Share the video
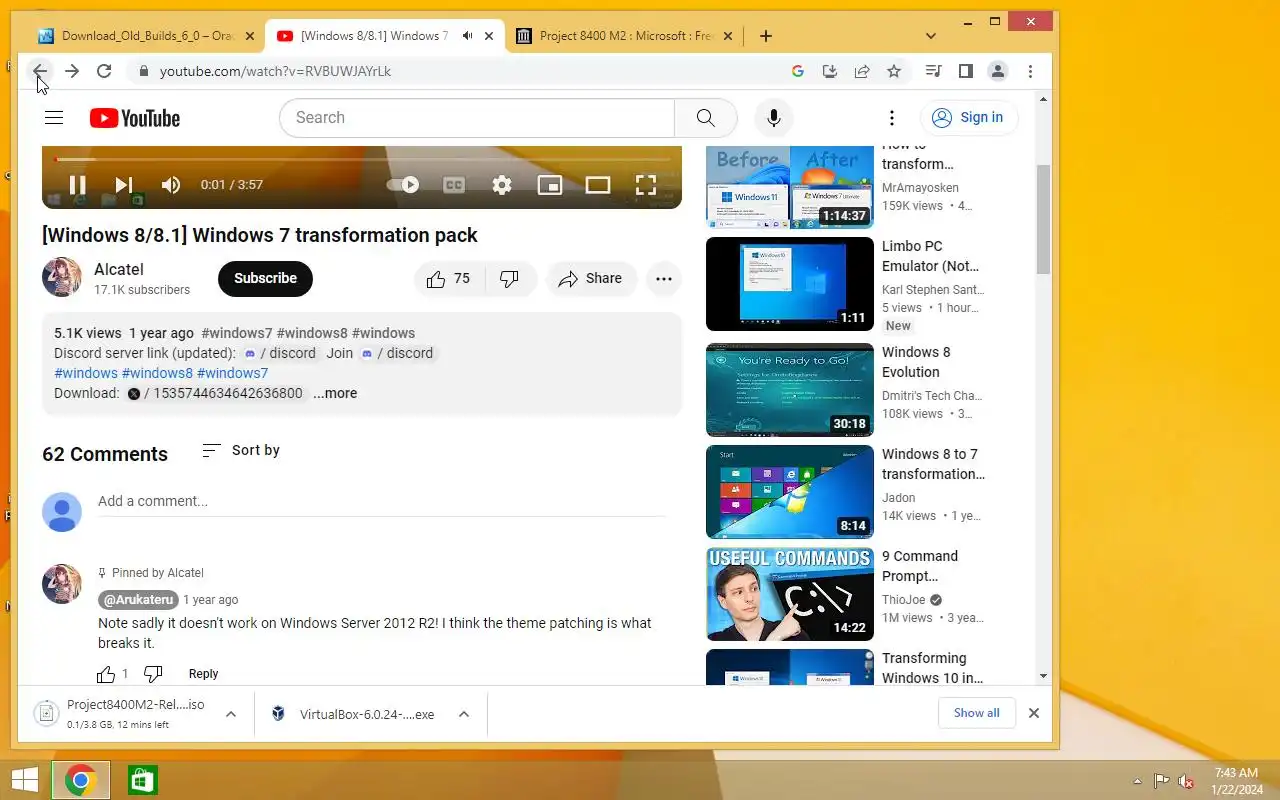 click(x=591, y=279)
